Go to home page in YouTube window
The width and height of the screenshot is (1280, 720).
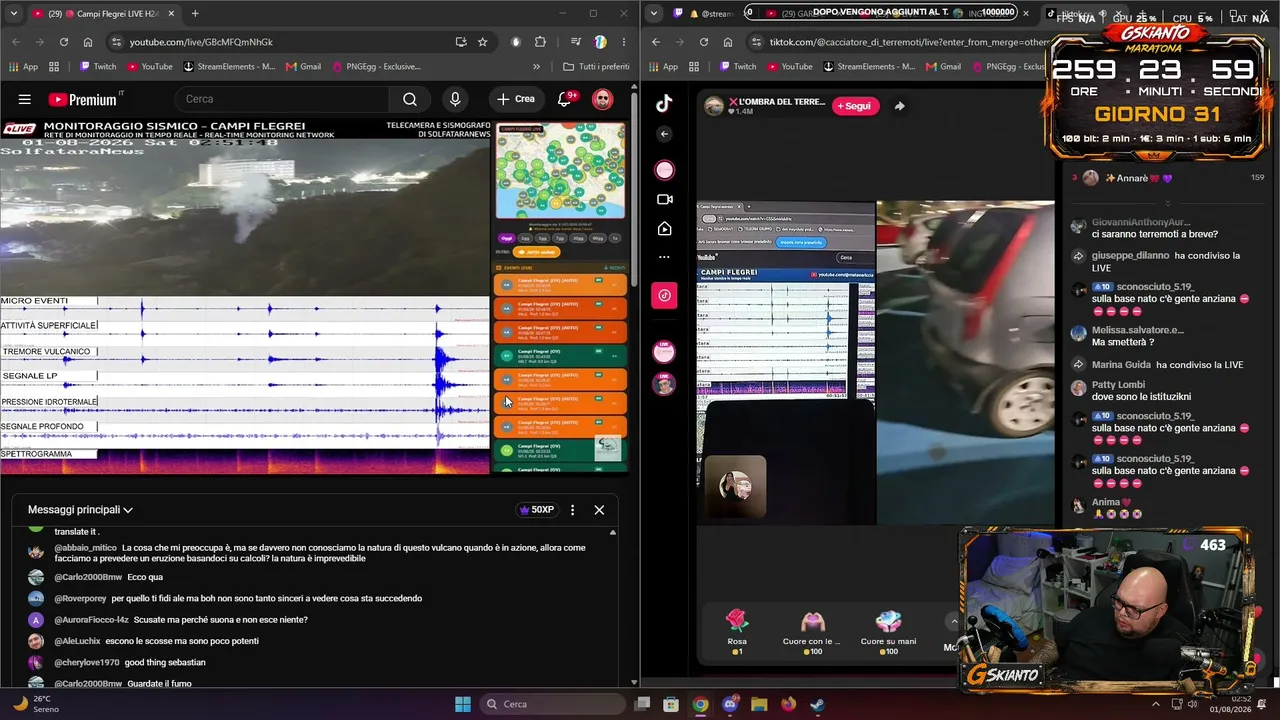88,42
